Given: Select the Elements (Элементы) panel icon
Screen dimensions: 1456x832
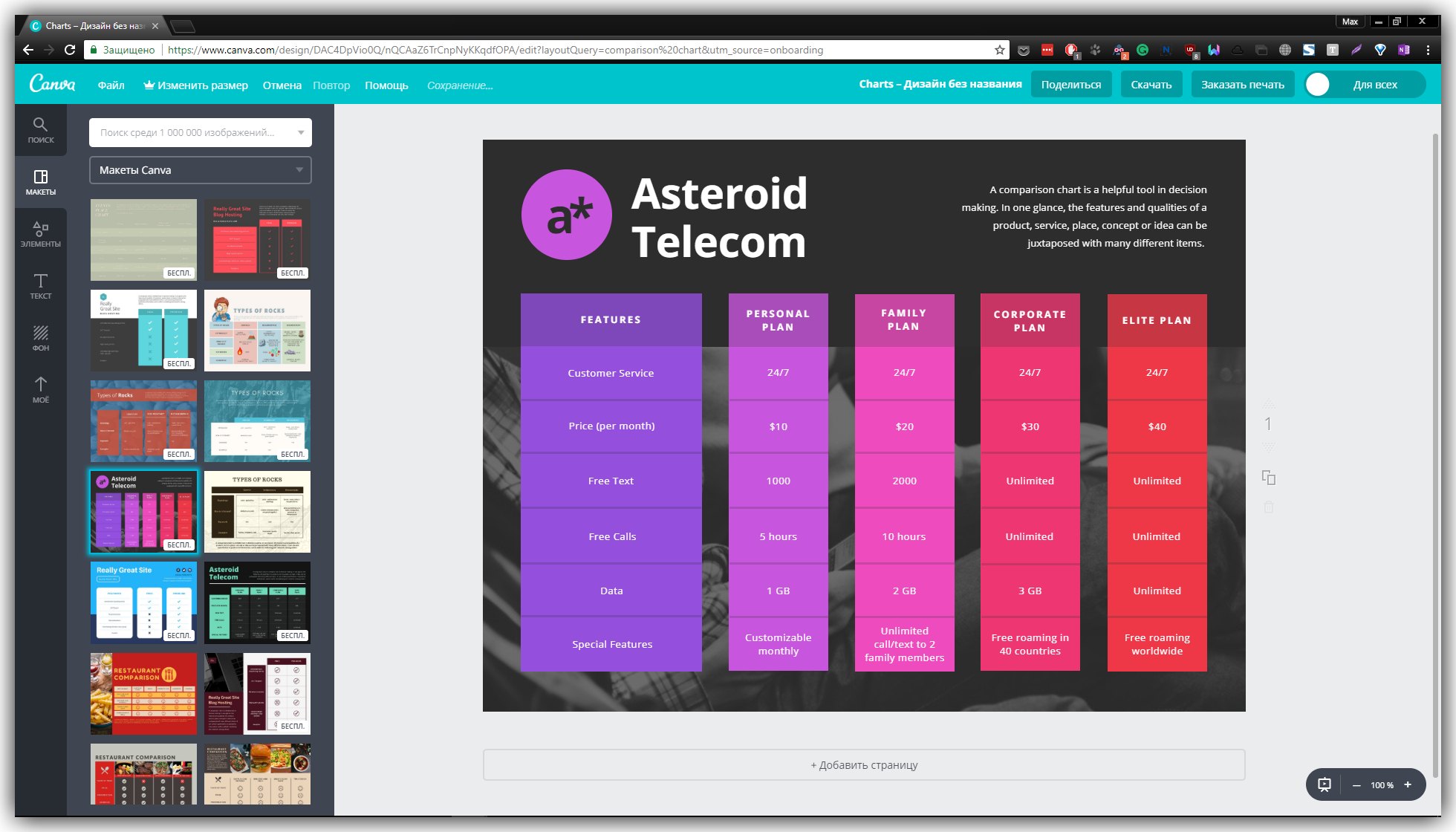Looking at the screenshot, I should click(41, 232).
